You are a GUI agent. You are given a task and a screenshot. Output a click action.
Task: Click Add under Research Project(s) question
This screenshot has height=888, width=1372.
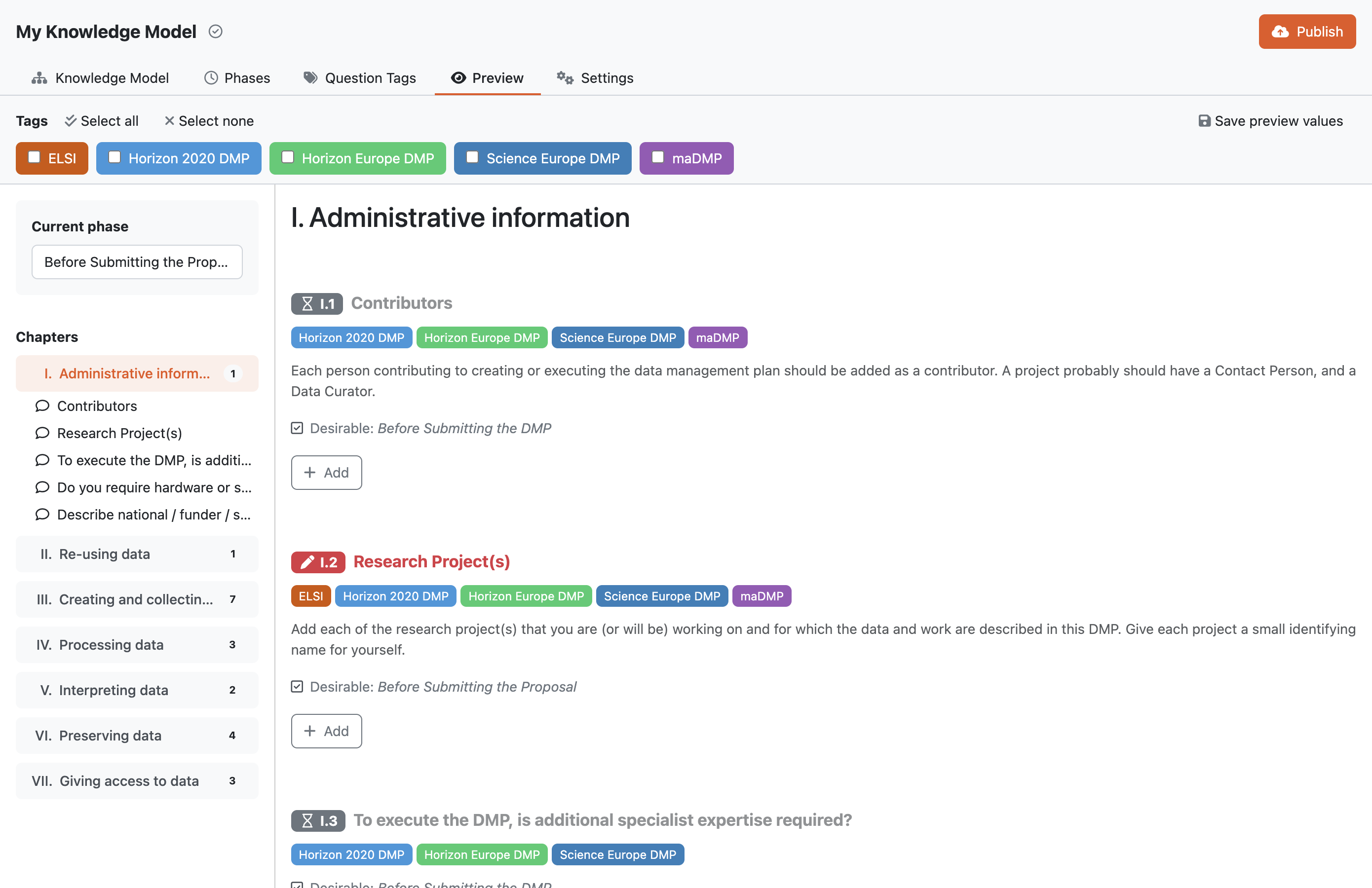[326, 732]
